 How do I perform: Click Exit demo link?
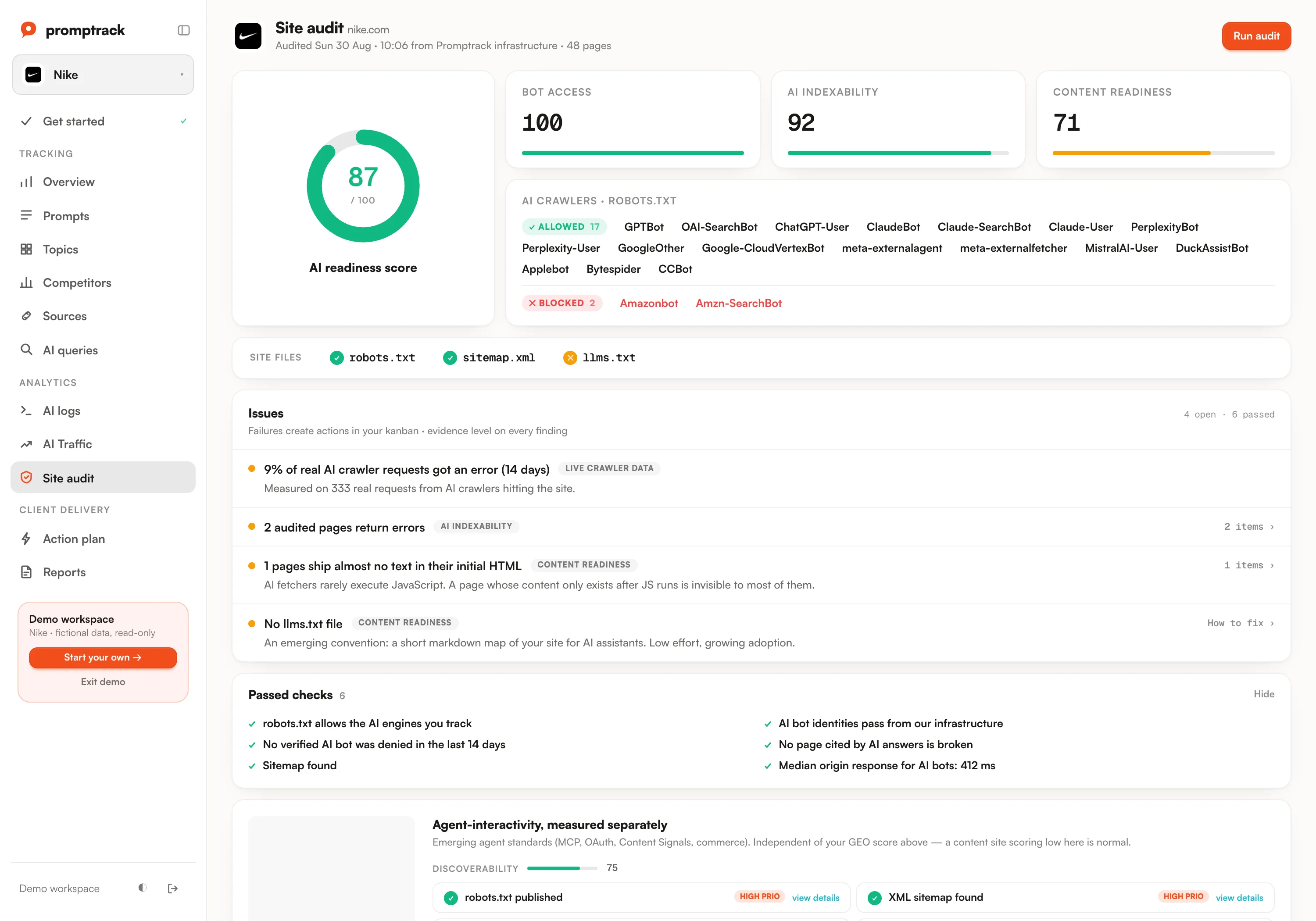103,682
